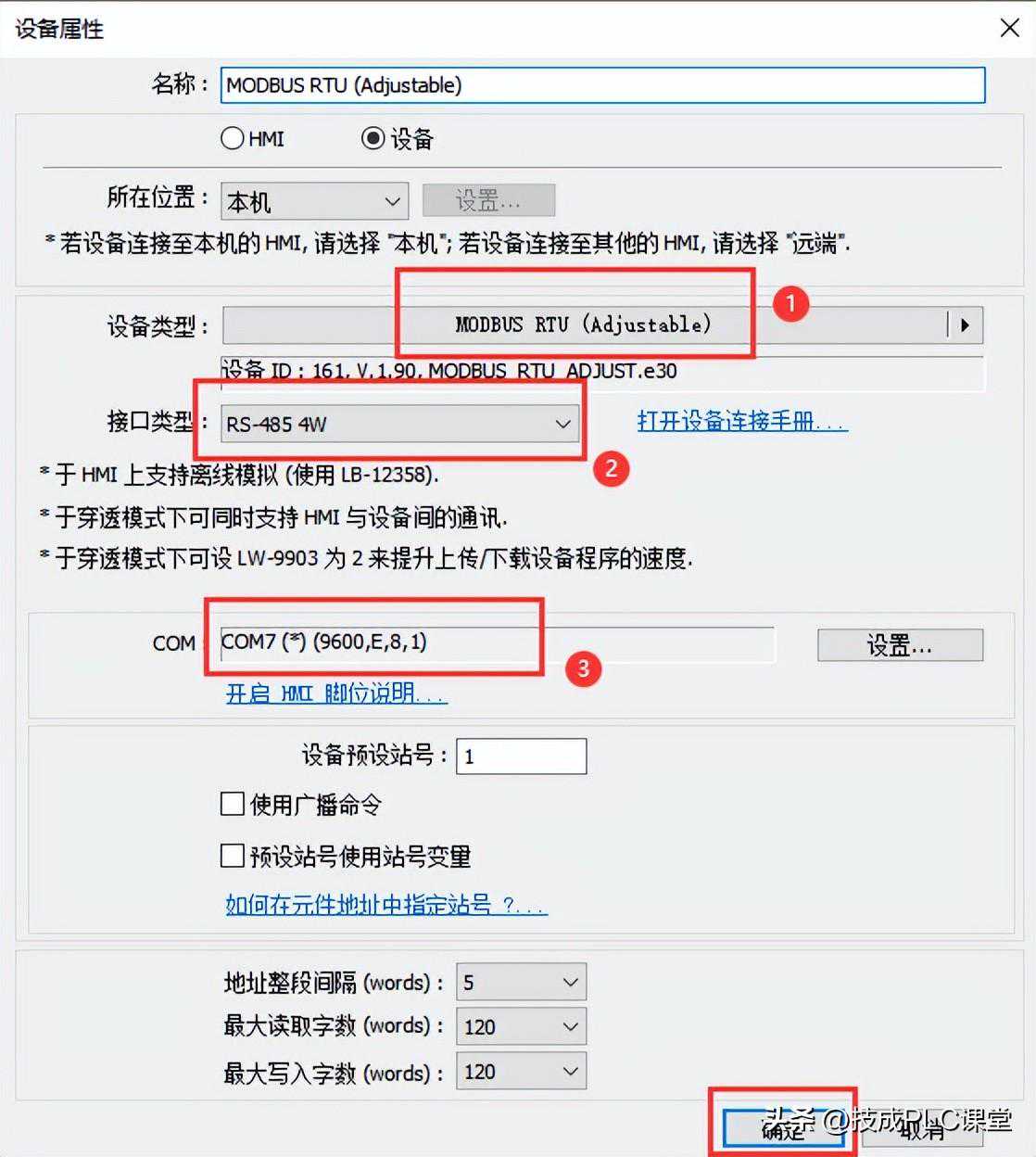
Task: Open the 地址整段间隔 dropdown
Action: coord(522,982)
